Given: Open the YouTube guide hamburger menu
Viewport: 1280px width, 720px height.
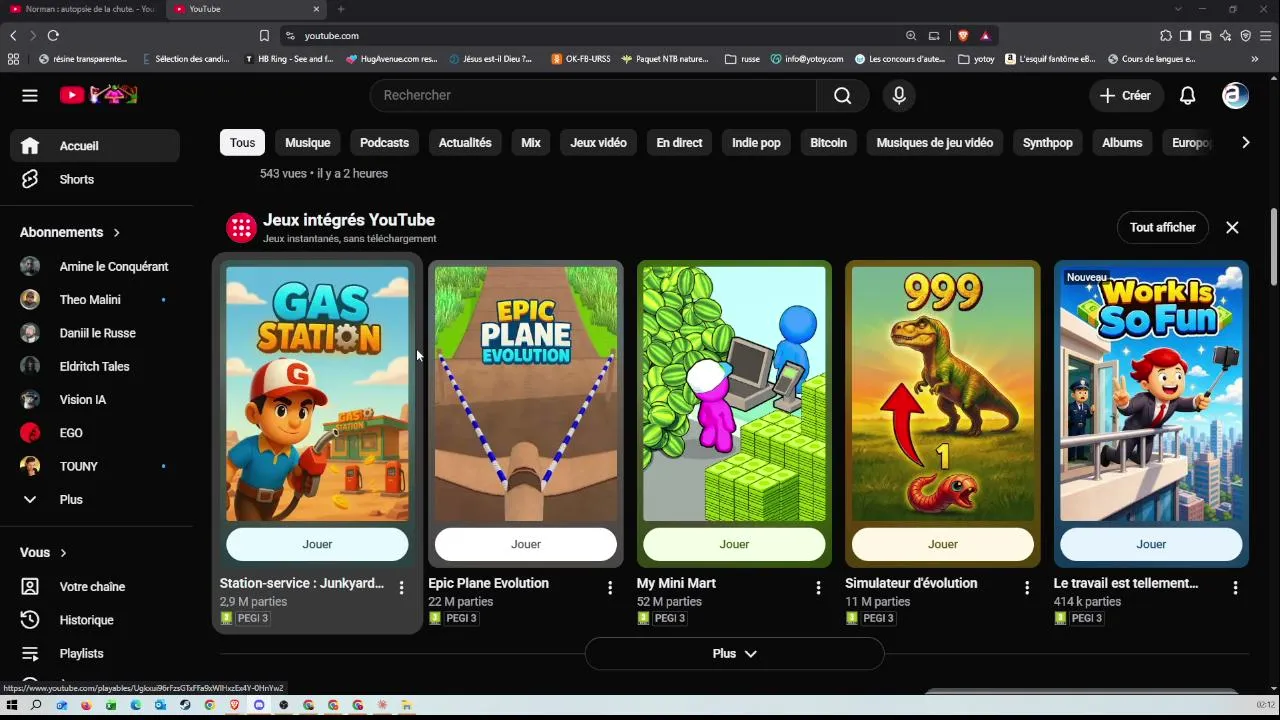Looking at the screenshot, I should [x=30, y=95].
